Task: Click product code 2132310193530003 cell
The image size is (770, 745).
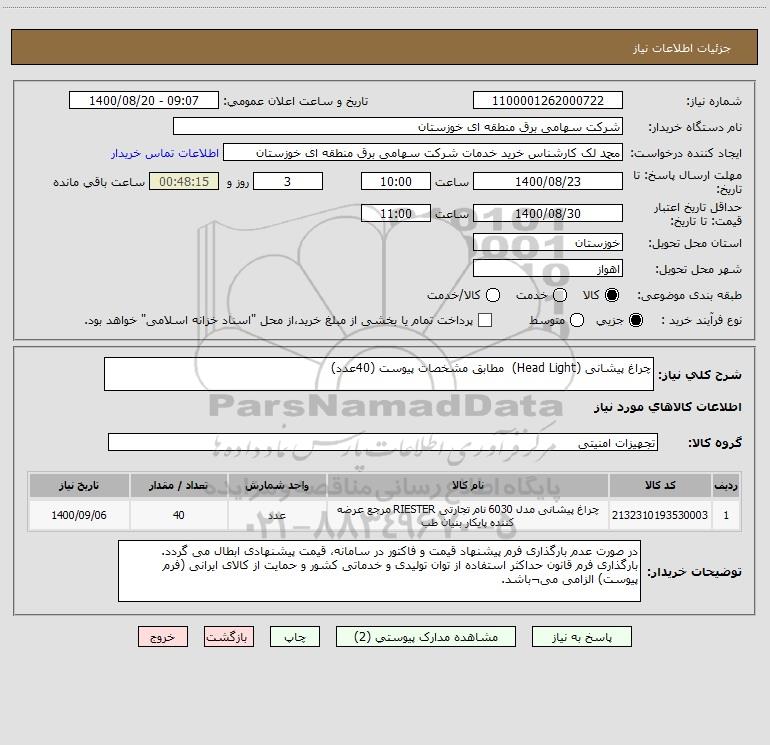Action: pos(660,515)
